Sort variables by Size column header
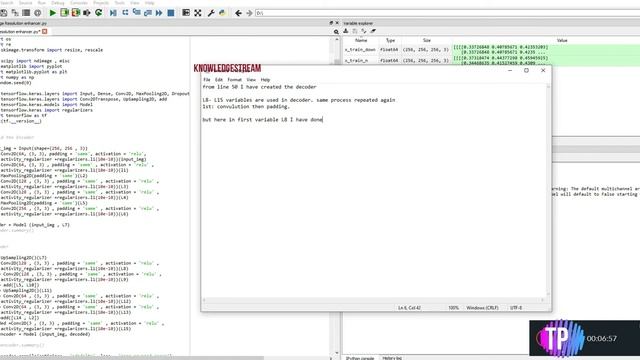 [x=427, y=40]
